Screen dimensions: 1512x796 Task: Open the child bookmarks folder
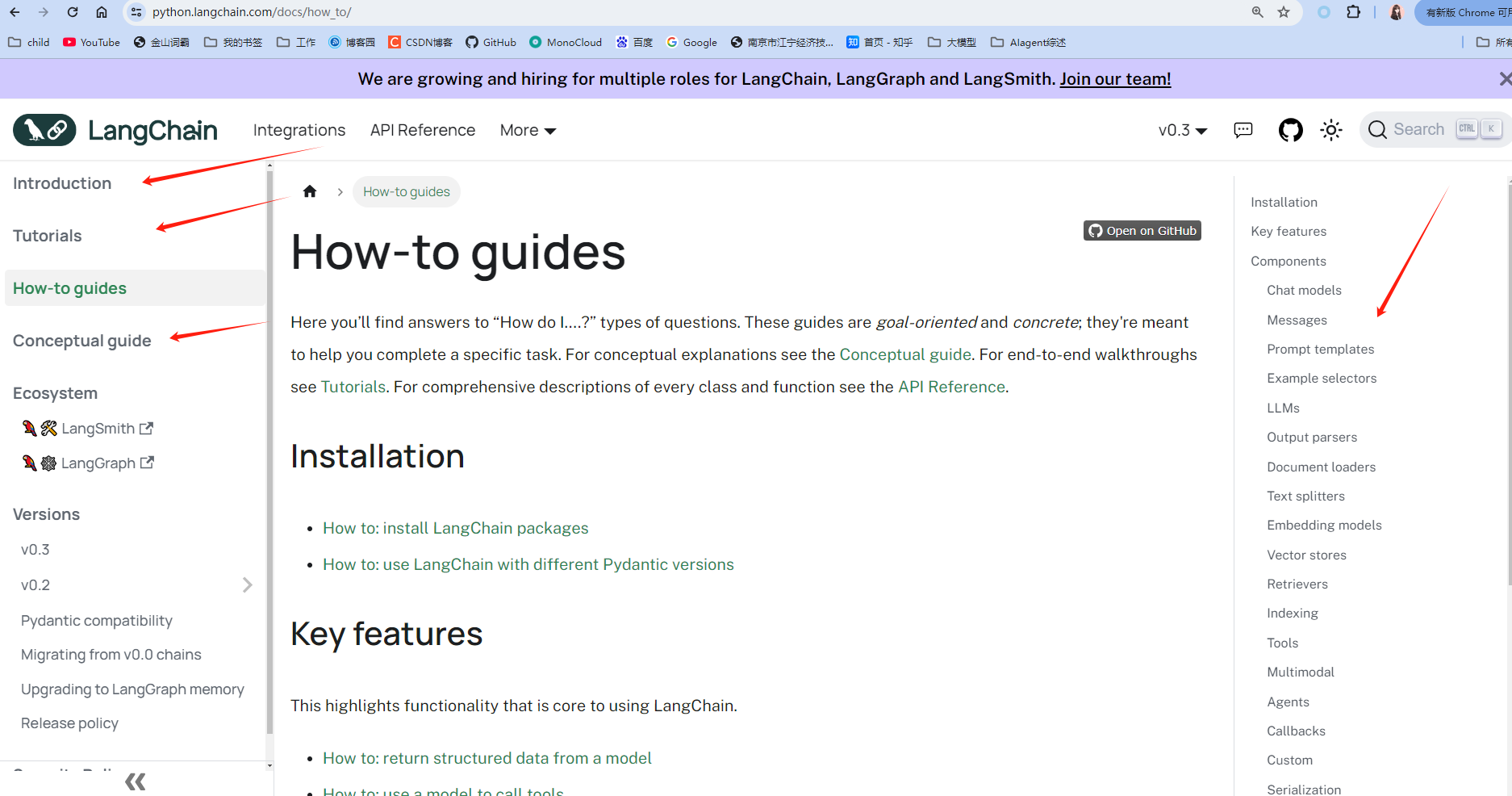pos(29,42)
